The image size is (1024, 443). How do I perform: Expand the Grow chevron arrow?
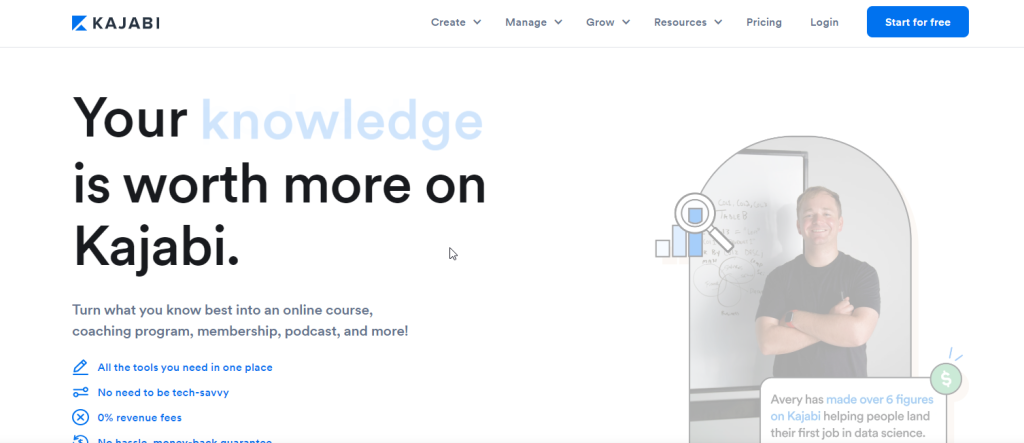(626, 22)
